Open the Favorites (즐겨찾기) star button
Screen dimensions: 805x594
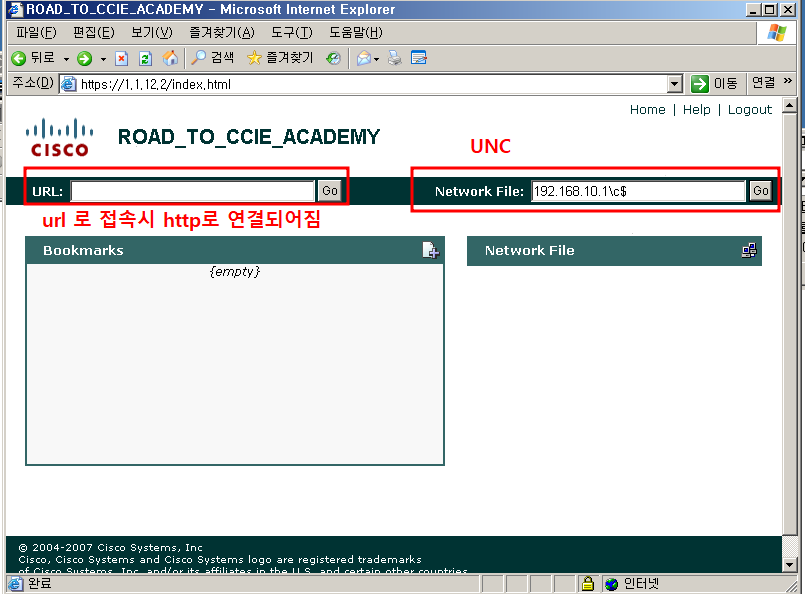(x=280, y=58)
